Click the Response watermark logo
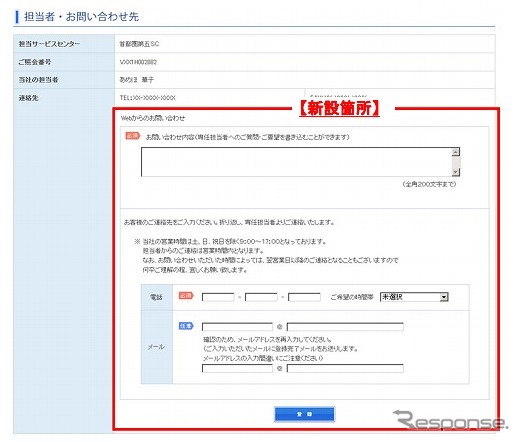Viewport: 520px width, 442px height. (450, 420)
